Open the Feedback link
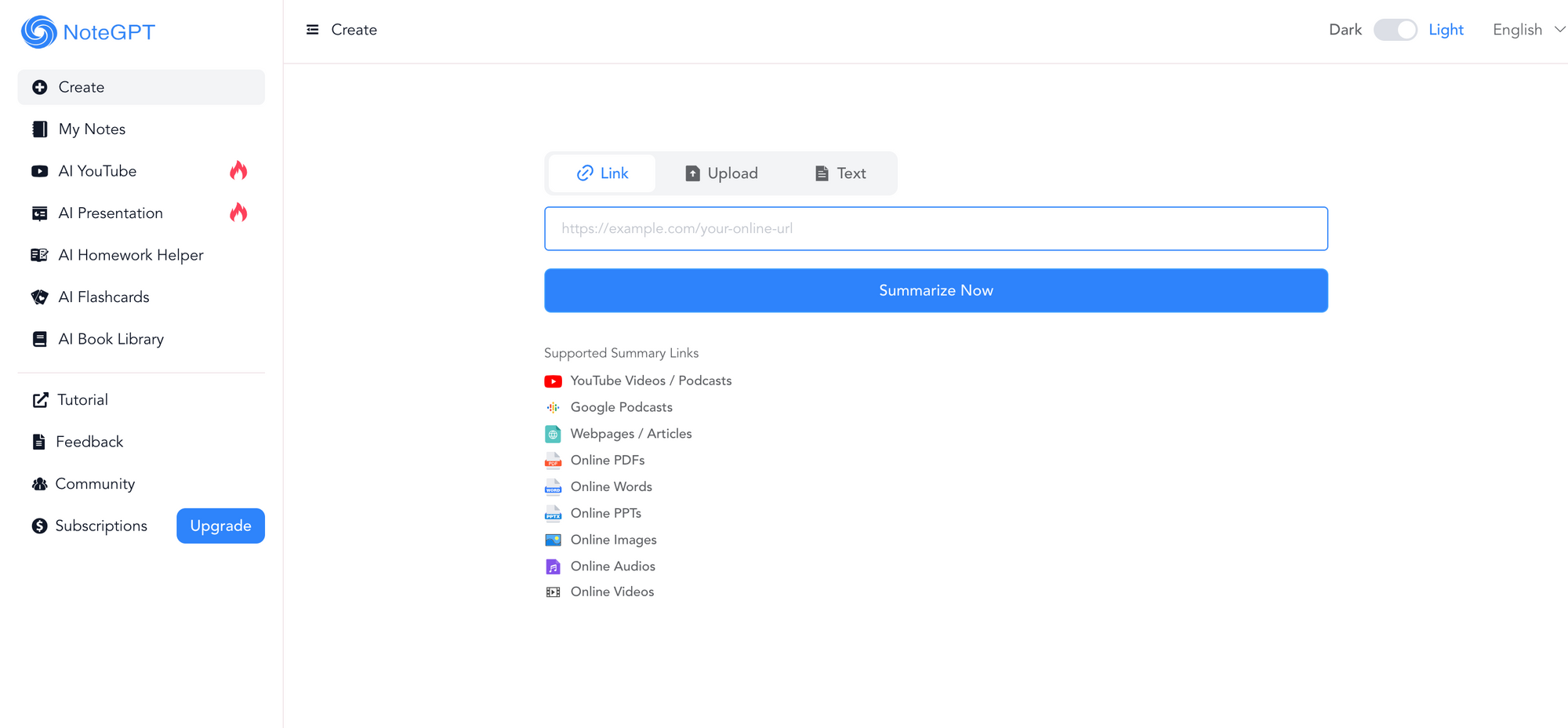 click(89, 442)
